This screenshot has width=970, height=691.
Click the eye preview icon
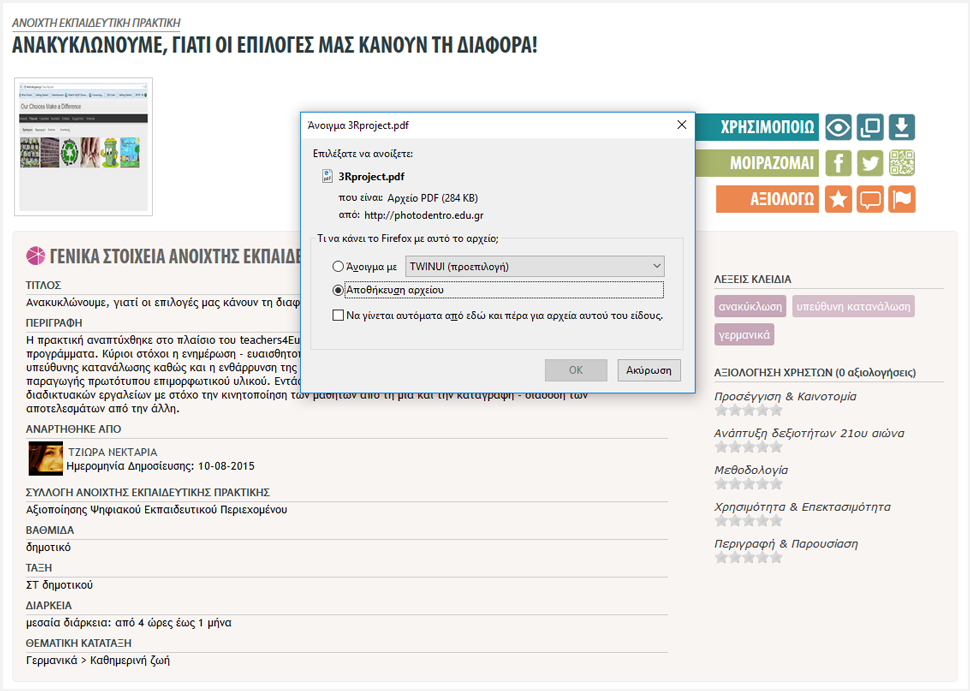[x=838, y=127]
